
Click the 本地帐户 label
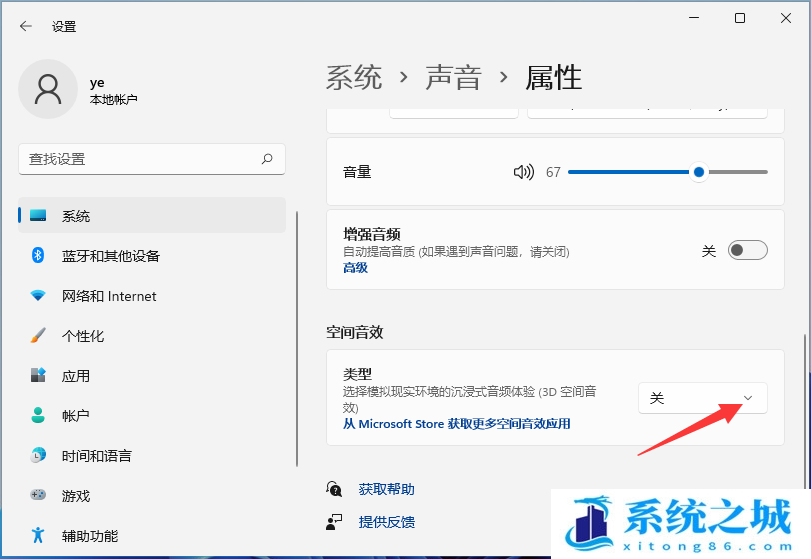[113, 99]
